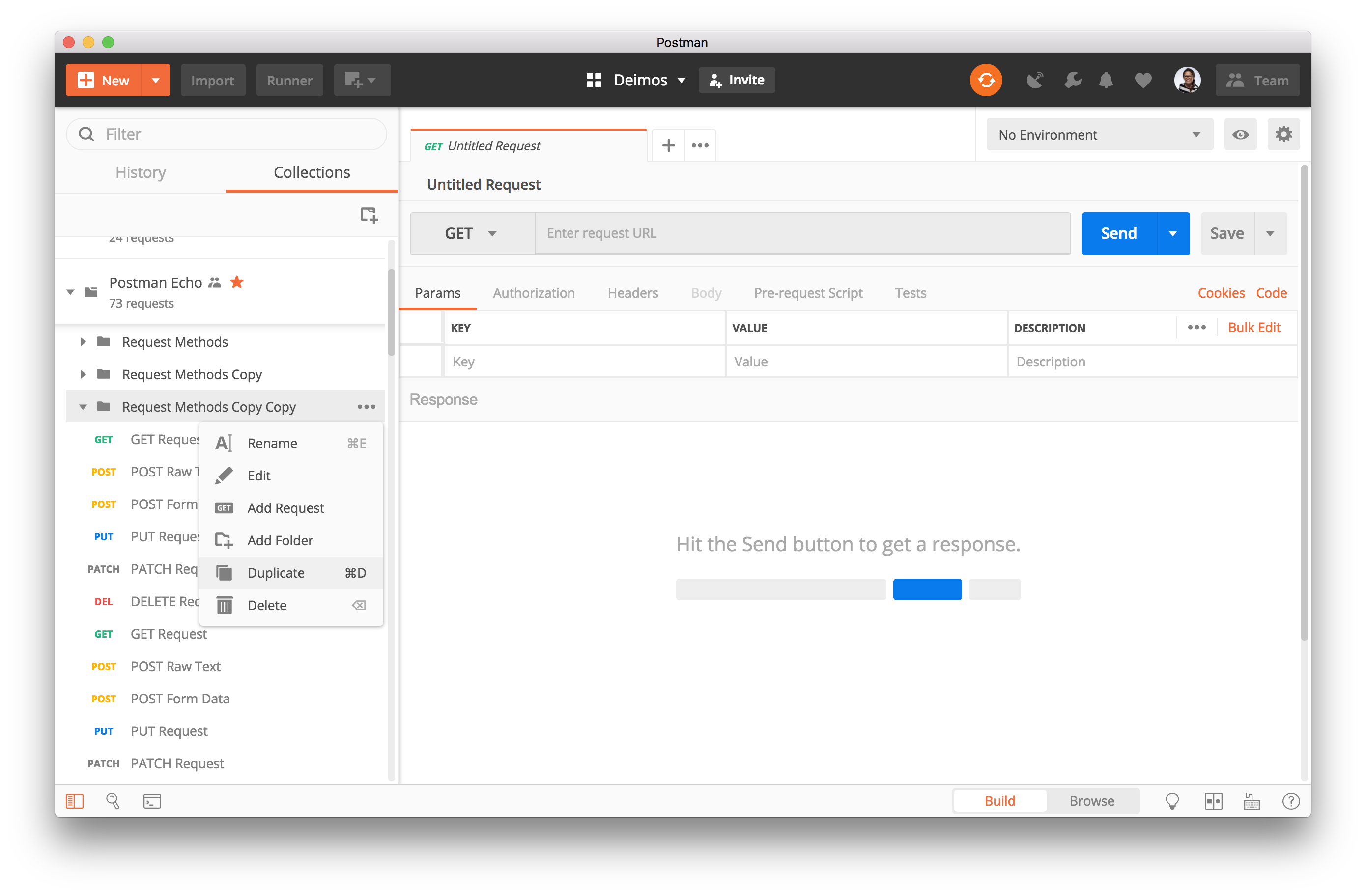Viewport: 1366px width, 896px height.
Task: Open the sync status icon
Action: tap(986, 80)
